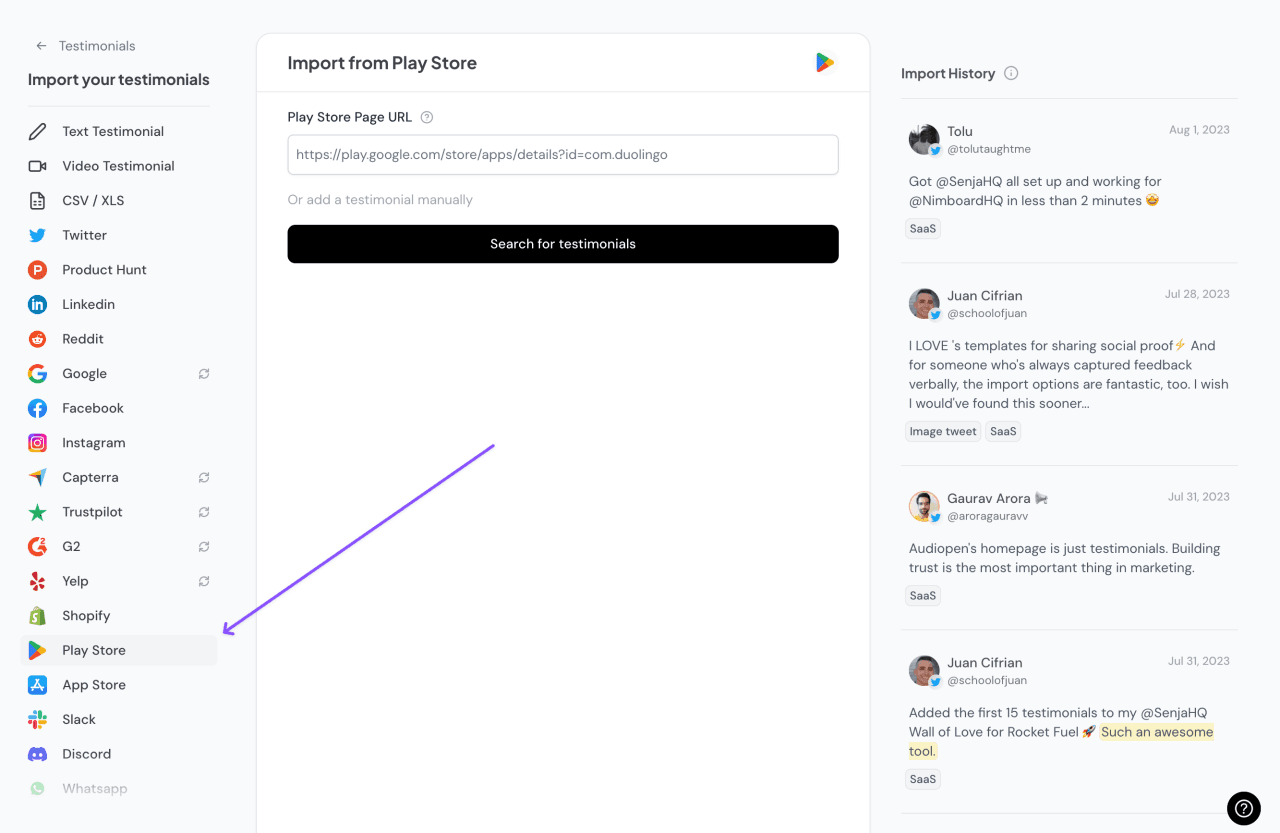Select App Store in the sidebar
Image resolution: width=1280 pixels, height=833 pixels.
click(118, 685)
